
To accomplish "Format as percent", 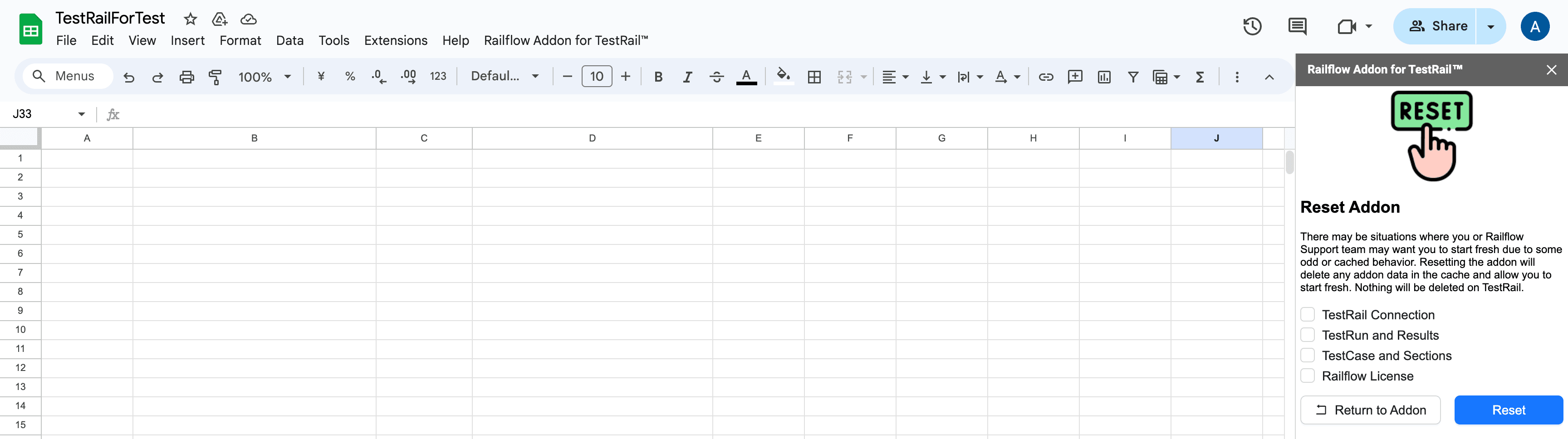I will coord(350,77).
